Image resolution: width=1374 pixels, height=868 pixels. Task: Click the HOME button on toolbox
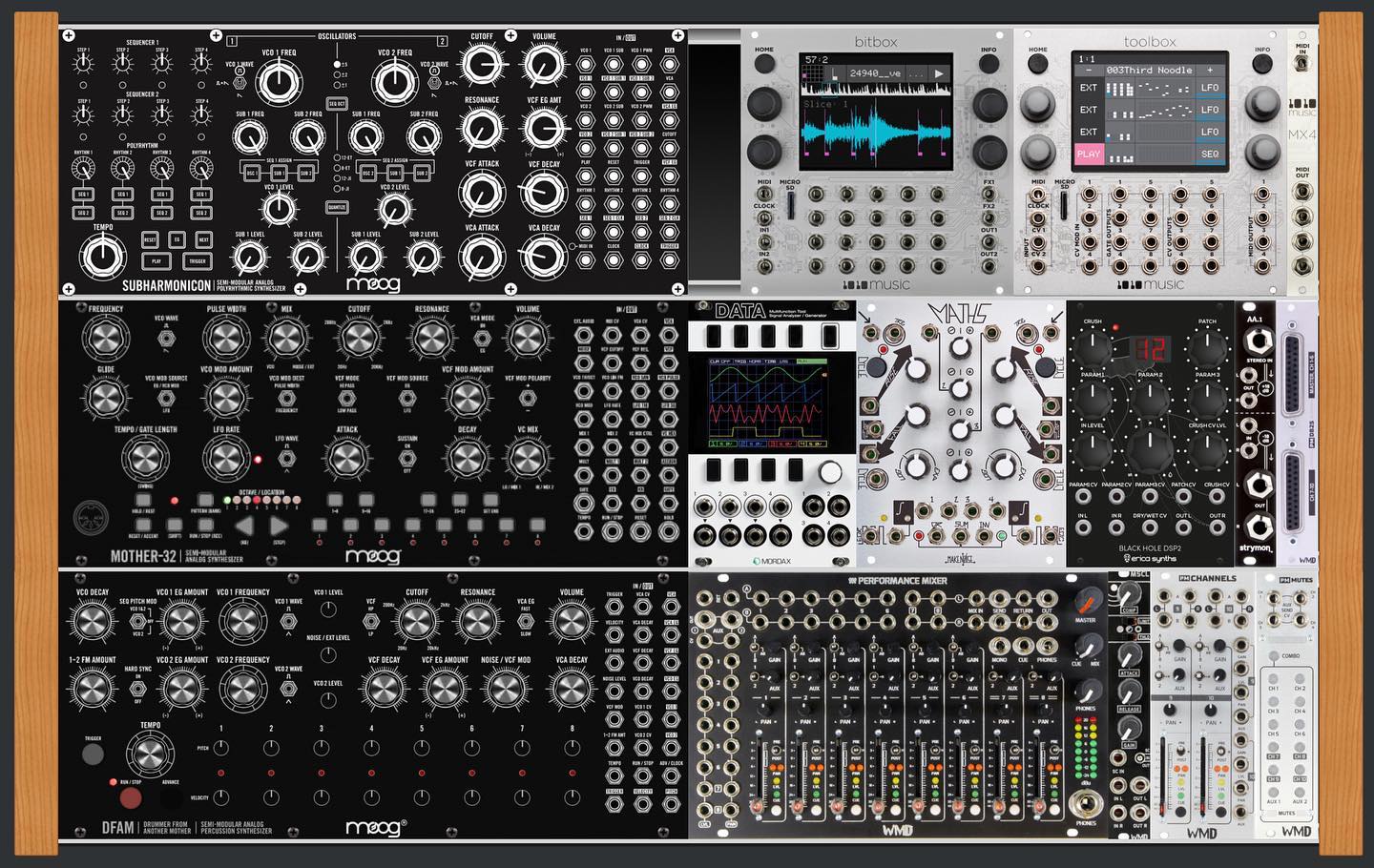tap(1037, 65)
